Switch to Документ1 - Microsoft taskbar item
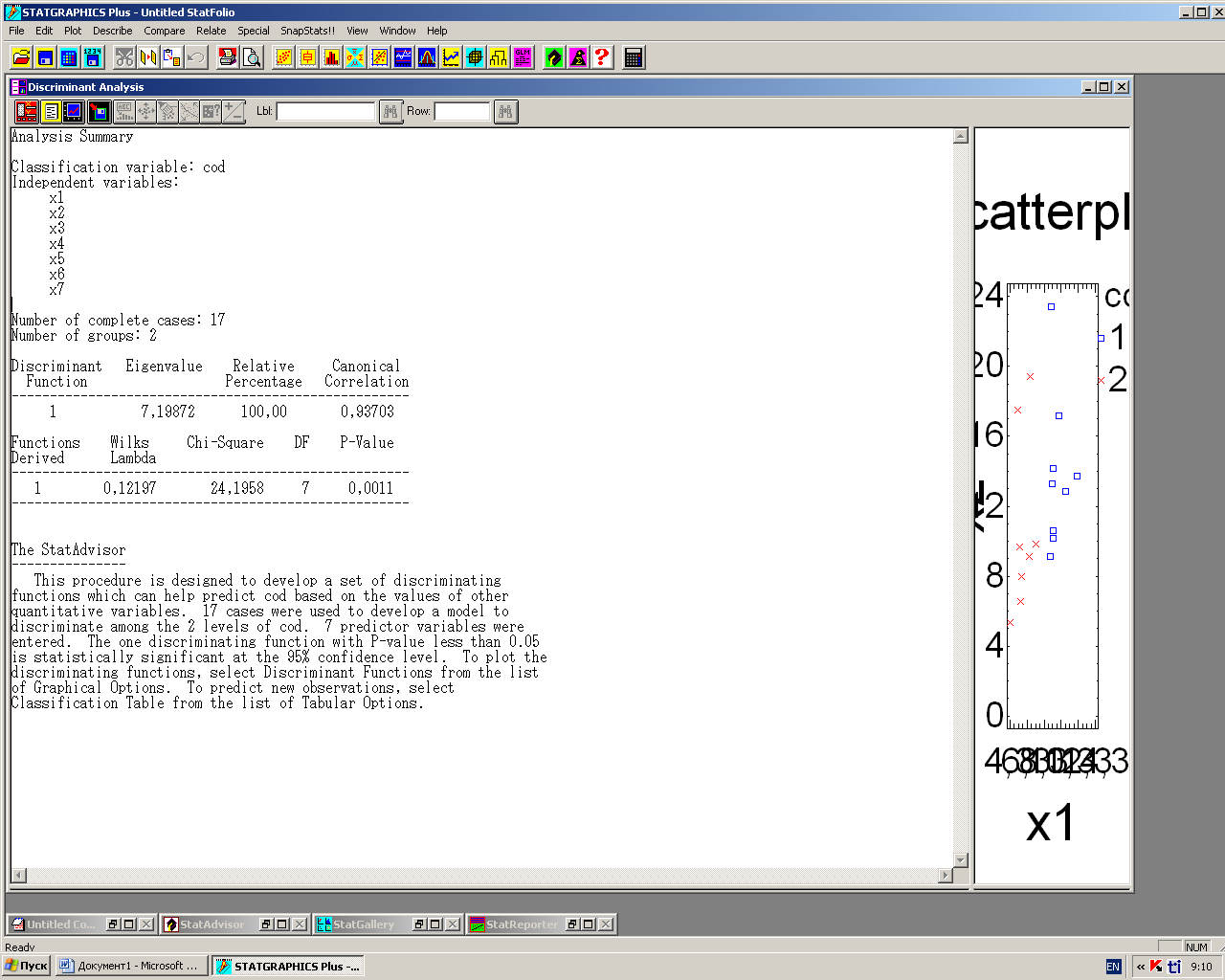This screenshot has height=980, width=1225. pos(130,966)
